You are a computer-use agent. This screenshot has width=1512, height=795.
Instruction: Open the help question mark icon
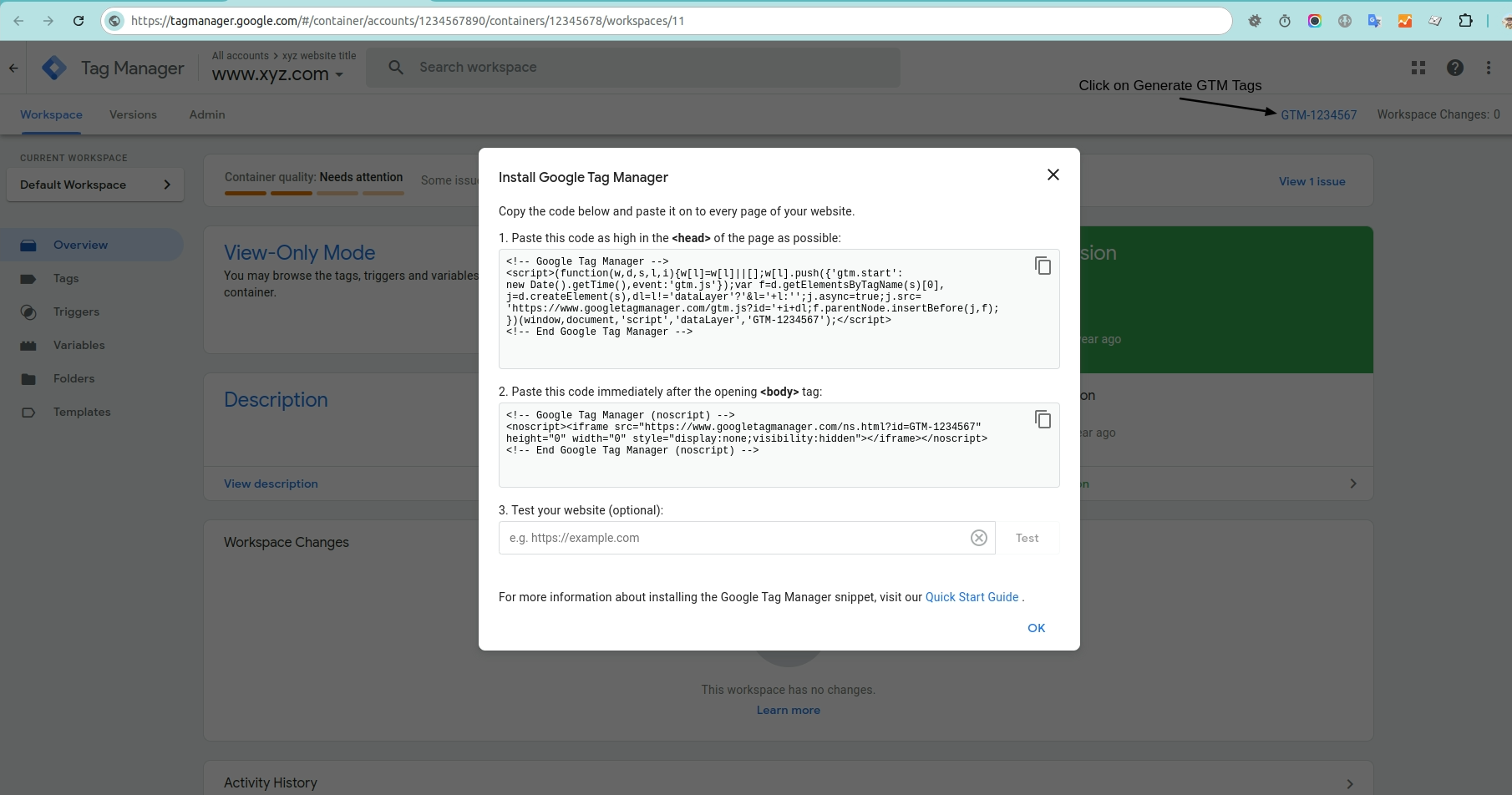pos(1454,68)
